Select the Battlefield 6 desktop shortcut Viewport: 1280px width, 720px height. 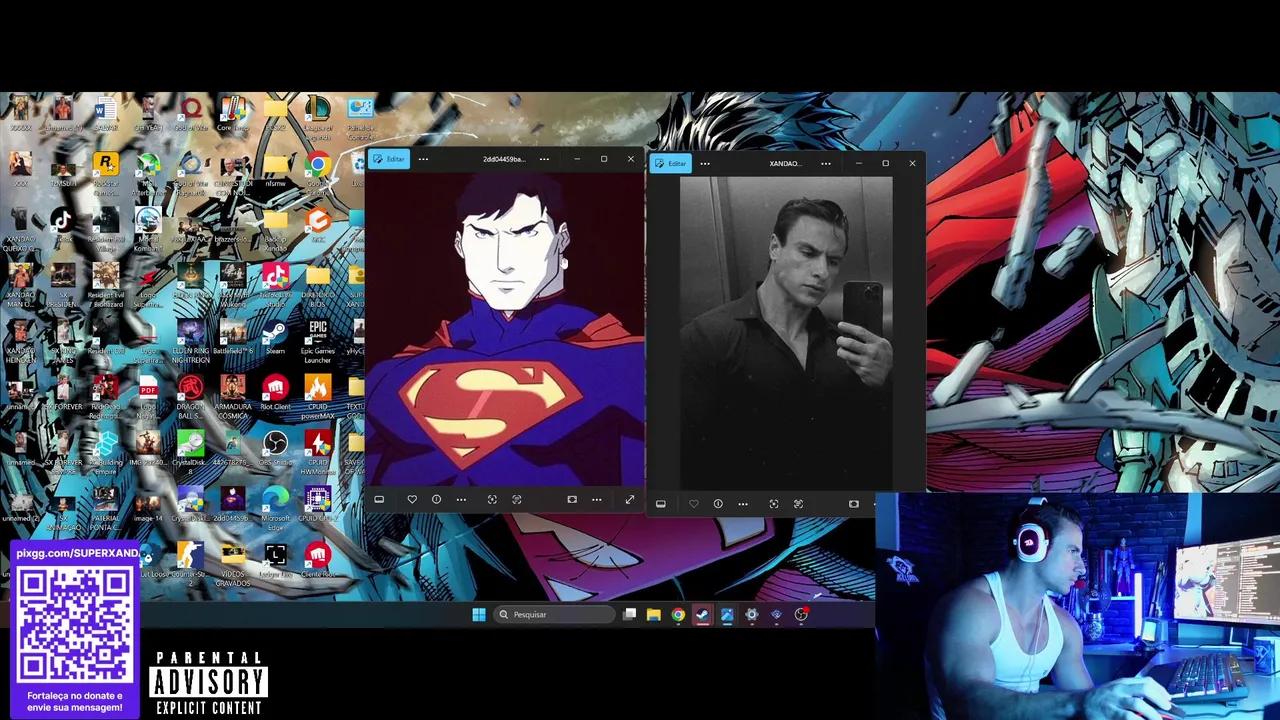pos(233,338)
